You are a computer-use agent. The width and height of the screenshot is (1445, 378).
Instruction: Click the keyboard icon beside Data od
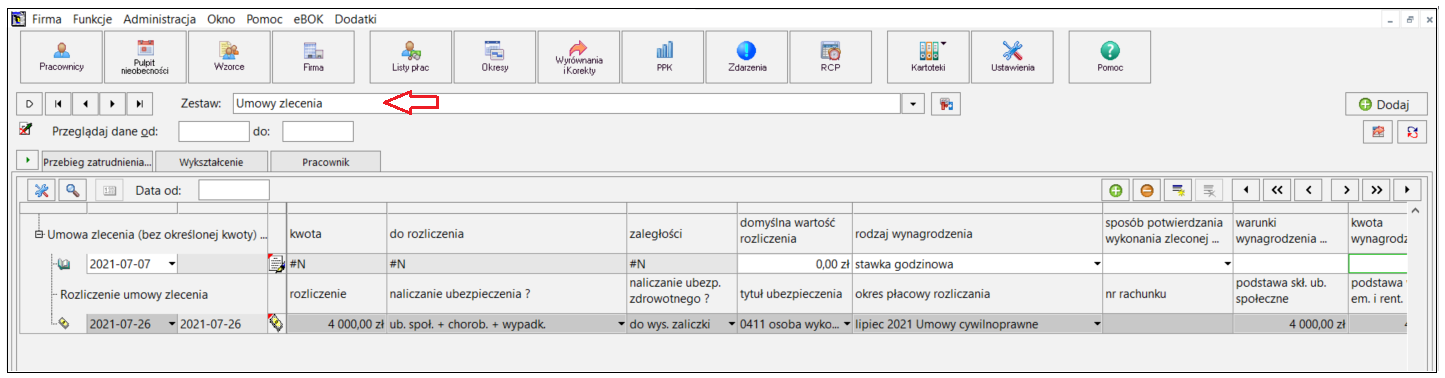tap(110, 189)
